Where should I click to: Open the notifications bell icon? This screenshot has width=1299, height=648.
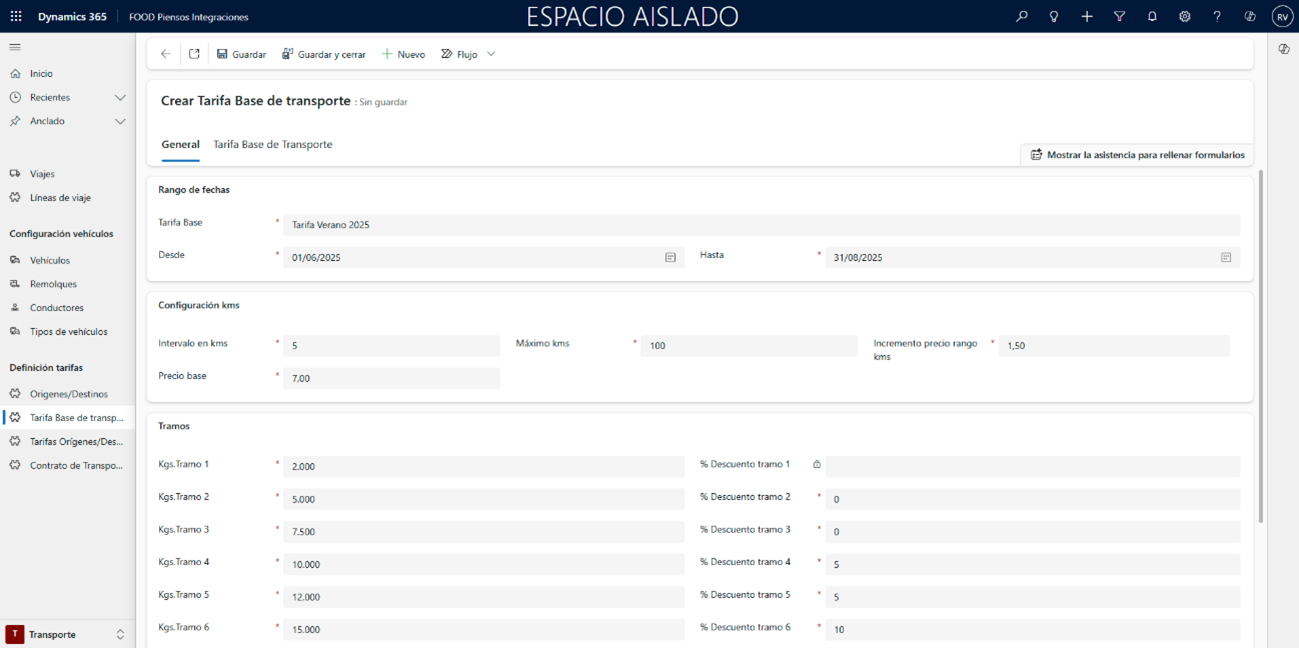click(1152, 17)
